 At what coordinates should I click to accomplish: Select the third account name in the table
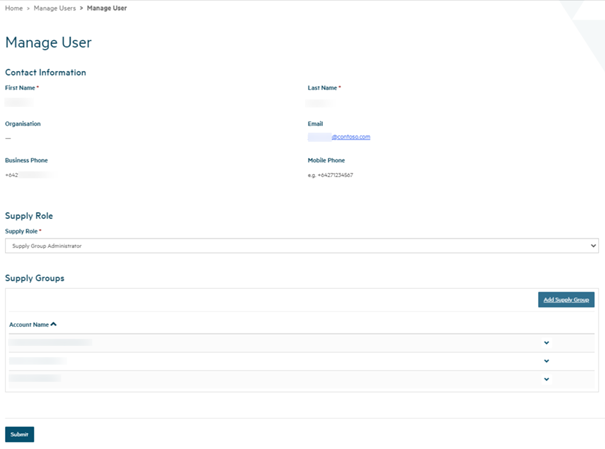pyautogui.click(x=35, y=379)
